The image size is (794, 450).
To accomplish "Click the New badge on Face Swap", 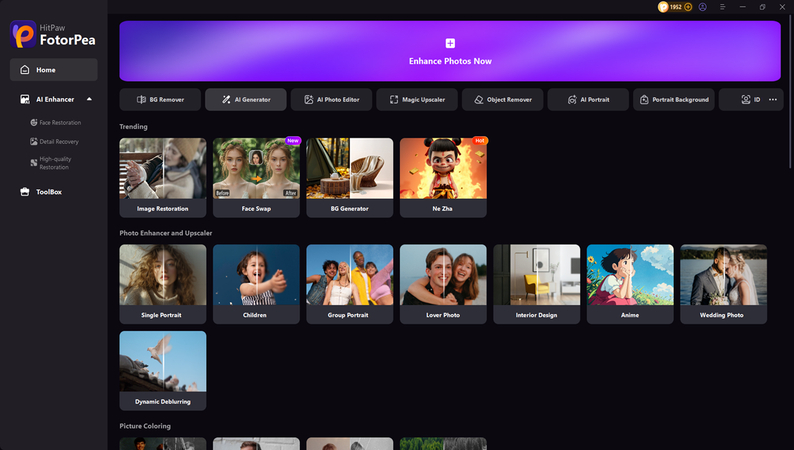I will 293,141.
